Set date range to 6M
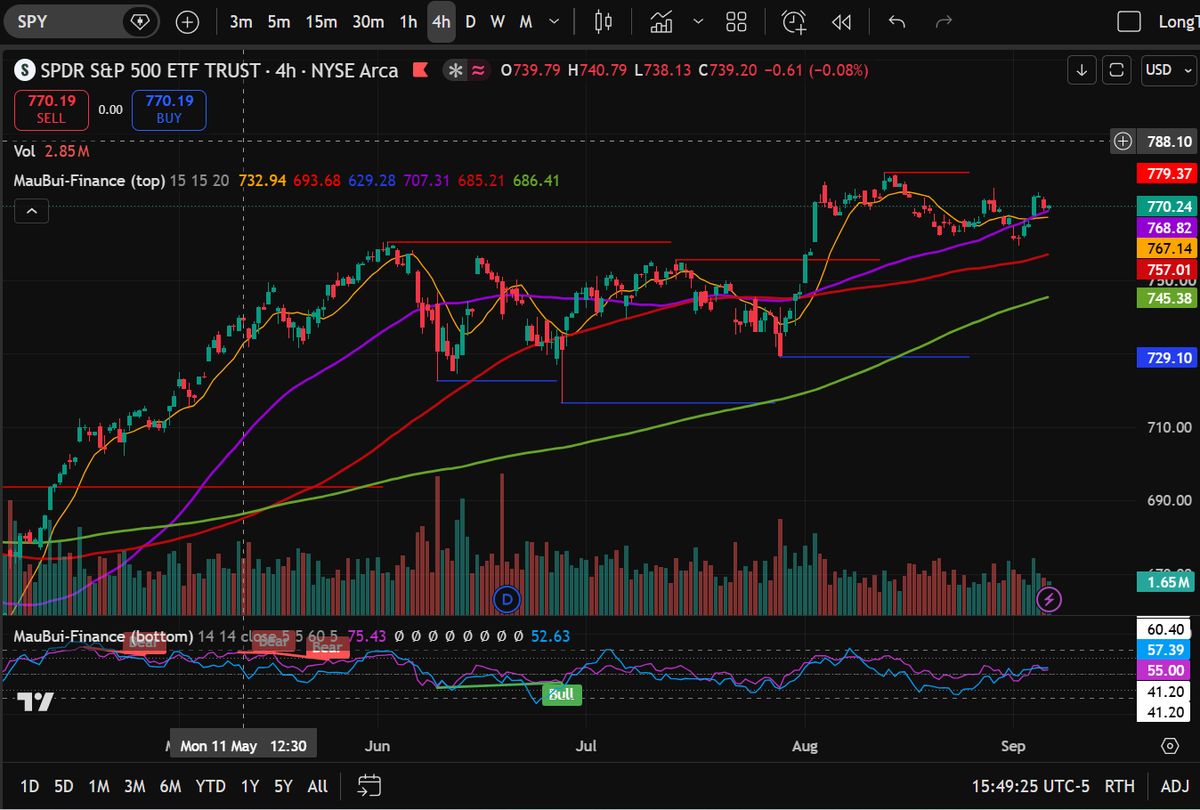Image resolution: width=1200 pixels, height=810 pixels. click(x=170, y=786)
